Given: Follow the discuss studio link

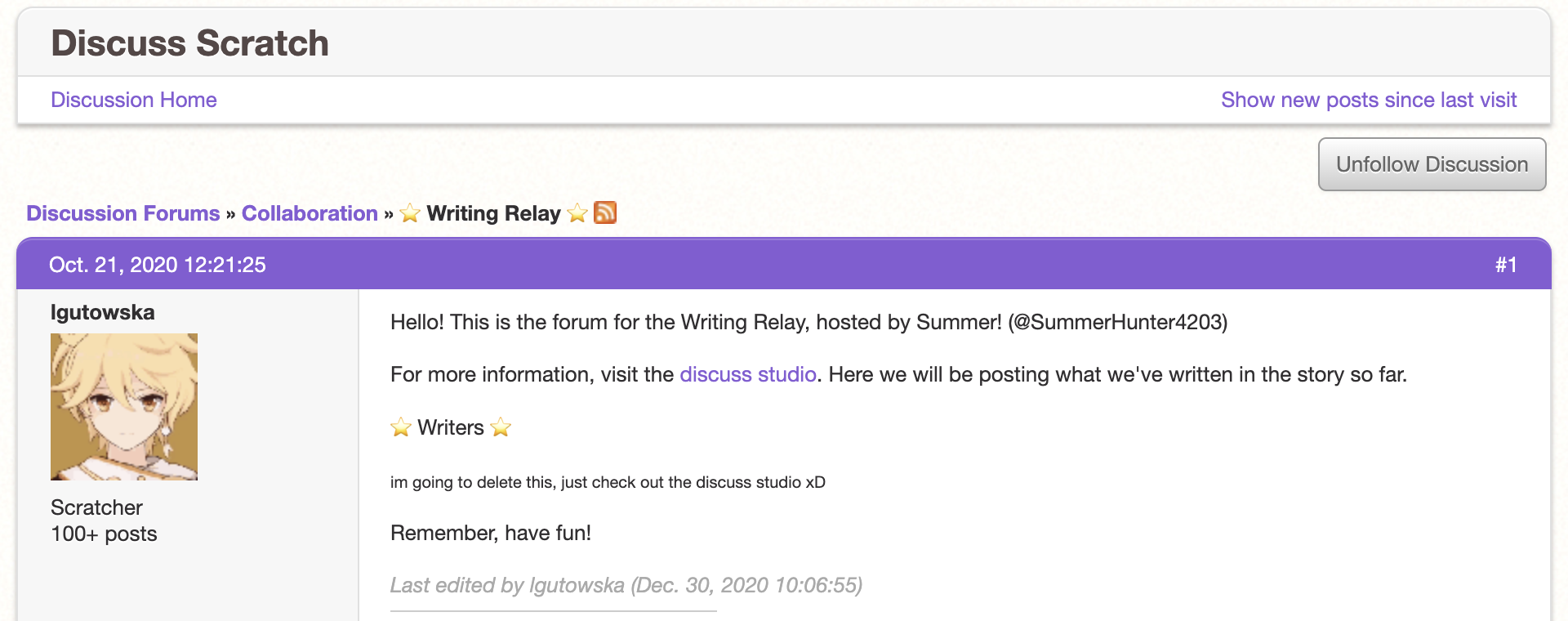Looking at the screenshot, I should pos(747,374).
